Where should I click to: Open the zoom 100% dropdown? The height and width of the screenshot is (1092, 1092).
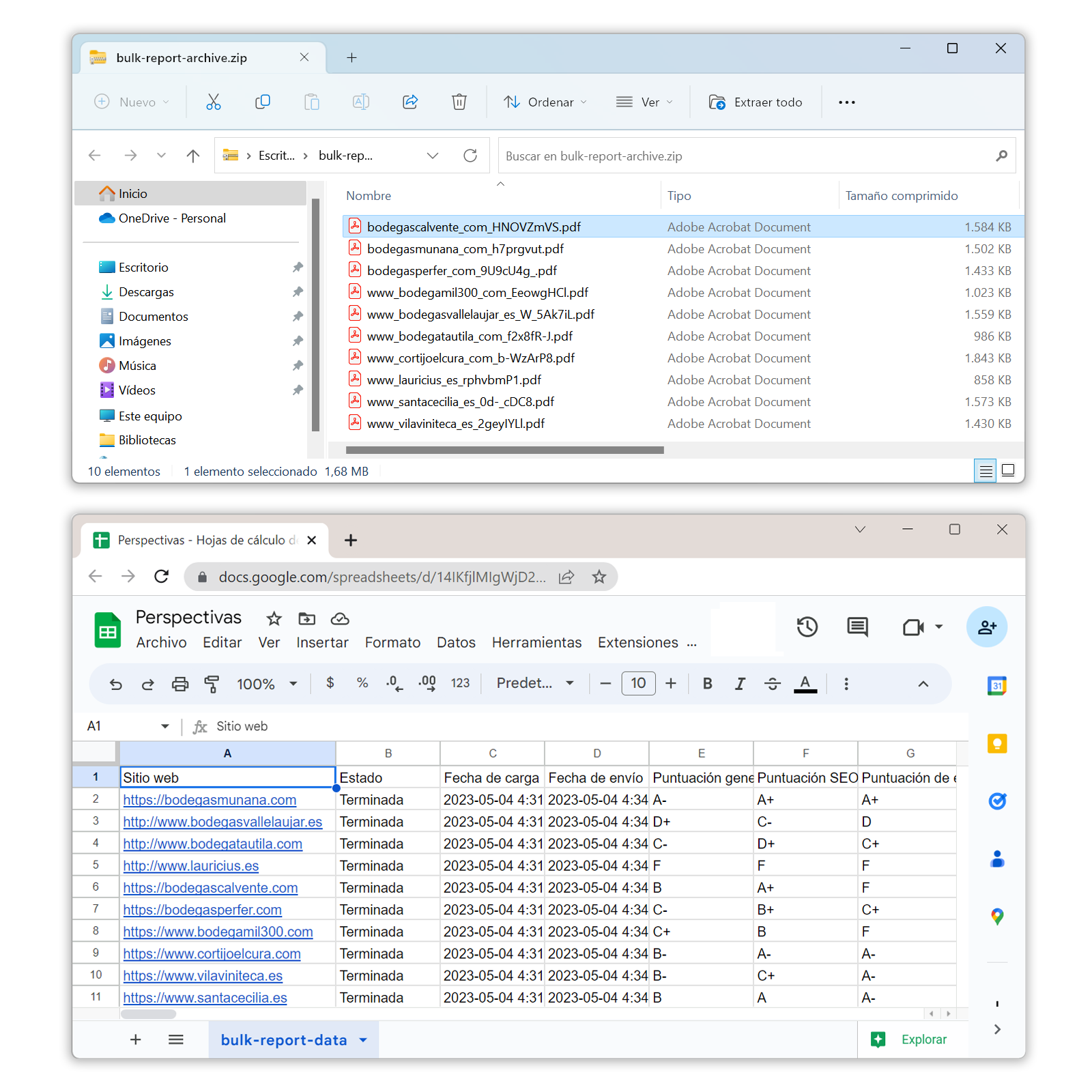click(266, 684)
